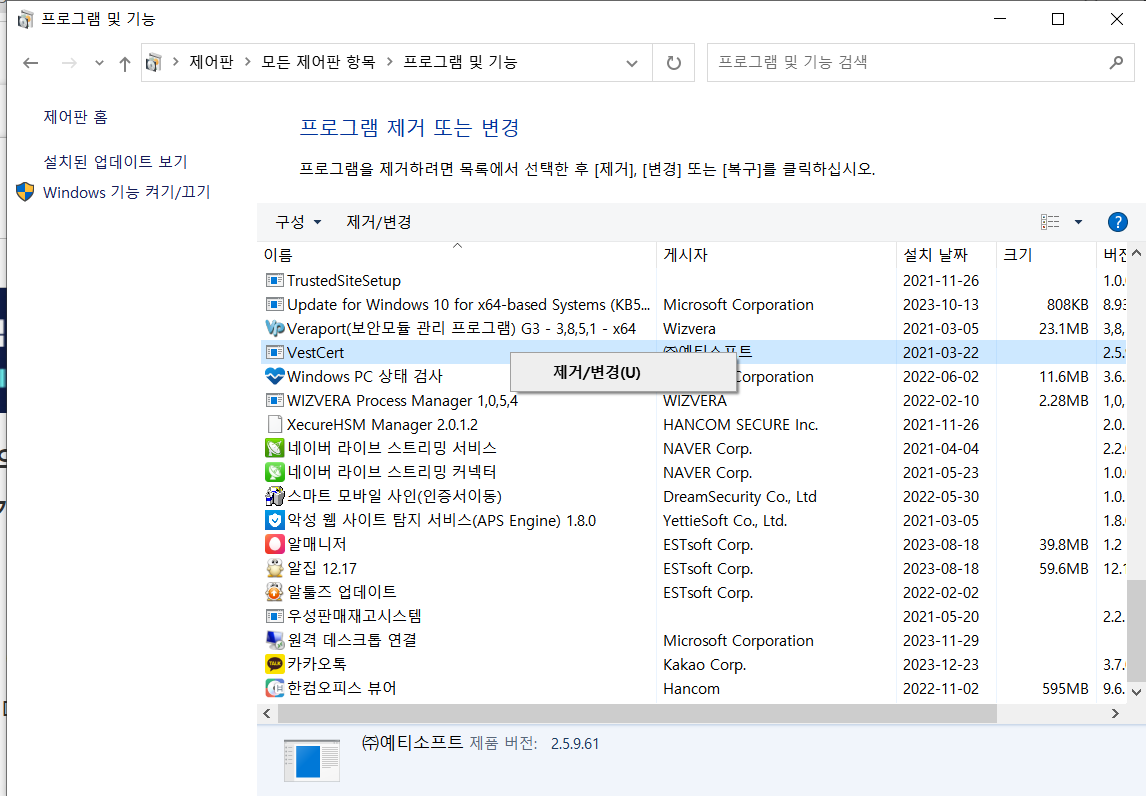Click the Windows PC 상태 검사 heart icon
This screenshot has width=1146, height=796.
274,376
